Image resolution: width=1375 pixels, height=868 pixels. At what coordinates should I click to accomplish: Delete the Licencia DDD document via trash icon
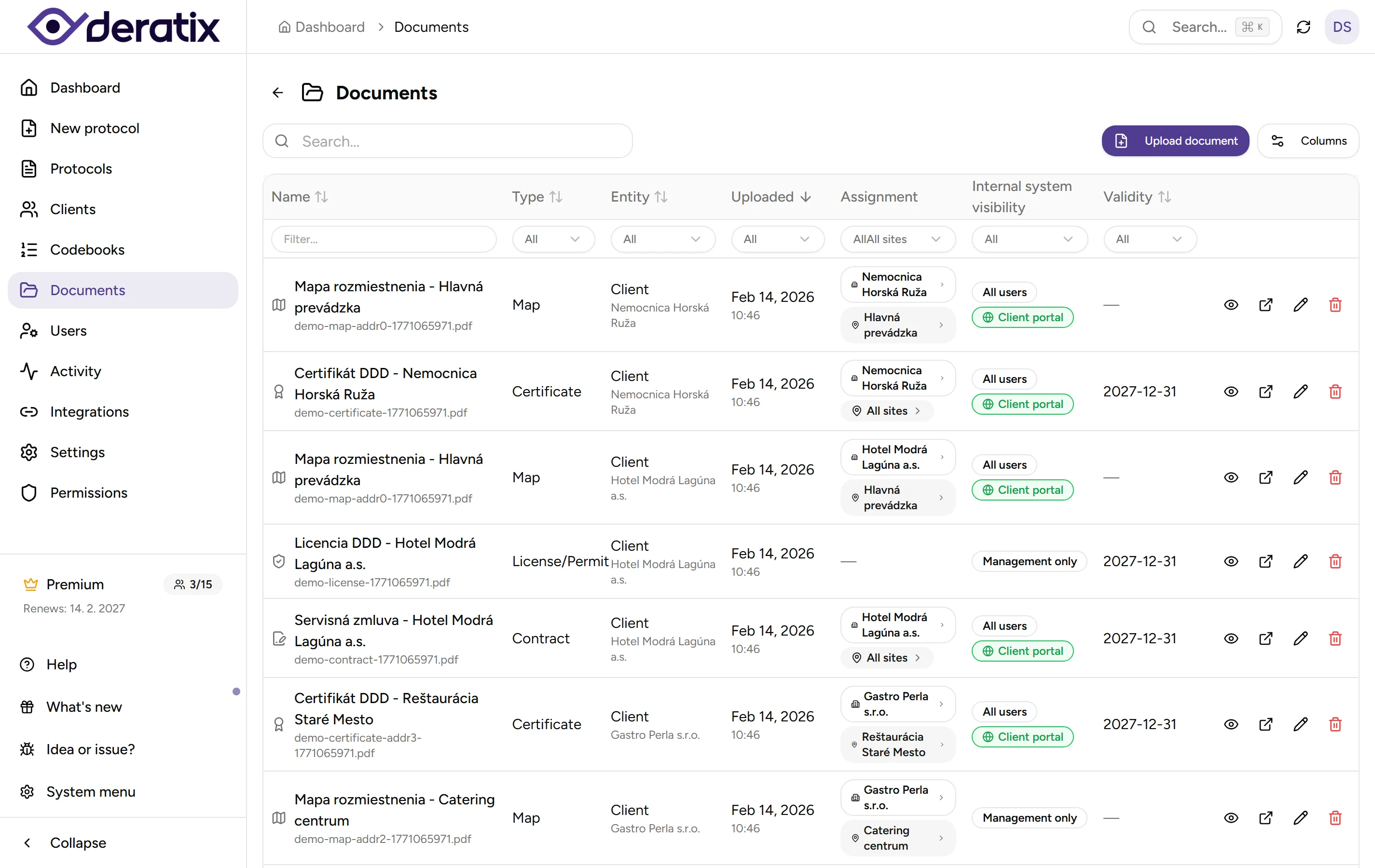coord(1335,561)
